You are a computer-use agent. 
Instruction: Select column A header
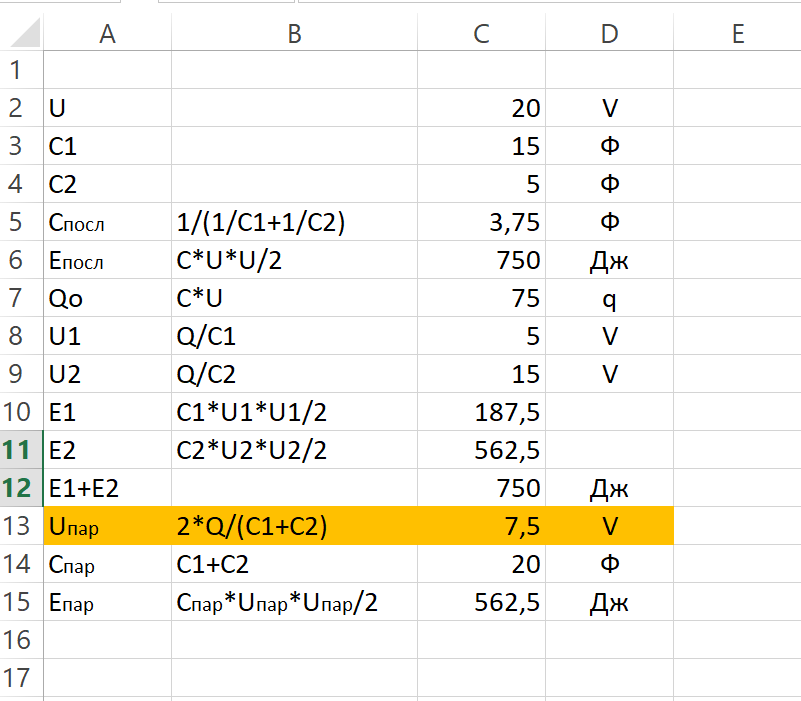pyautogui.click(x=108, y=35)
